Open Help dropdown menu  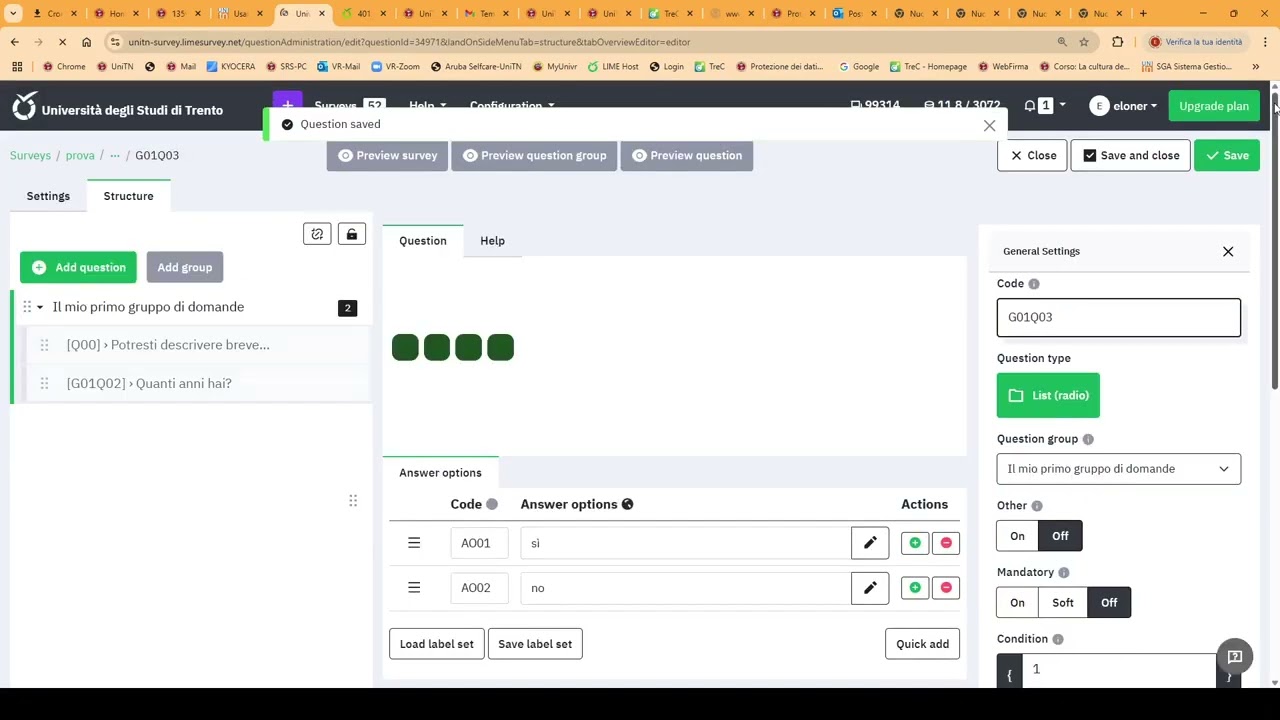click(427, 106)
